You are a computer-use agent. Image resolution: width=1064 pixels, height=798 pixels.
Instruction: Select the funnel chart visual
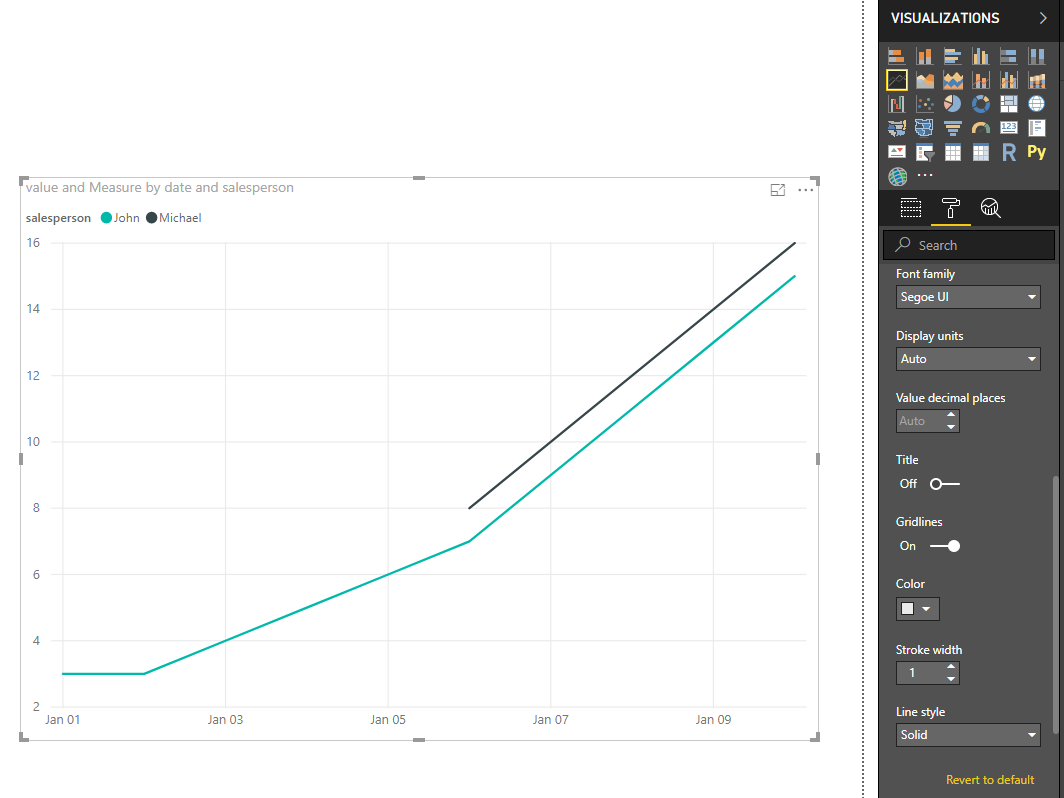click(953, 128)
